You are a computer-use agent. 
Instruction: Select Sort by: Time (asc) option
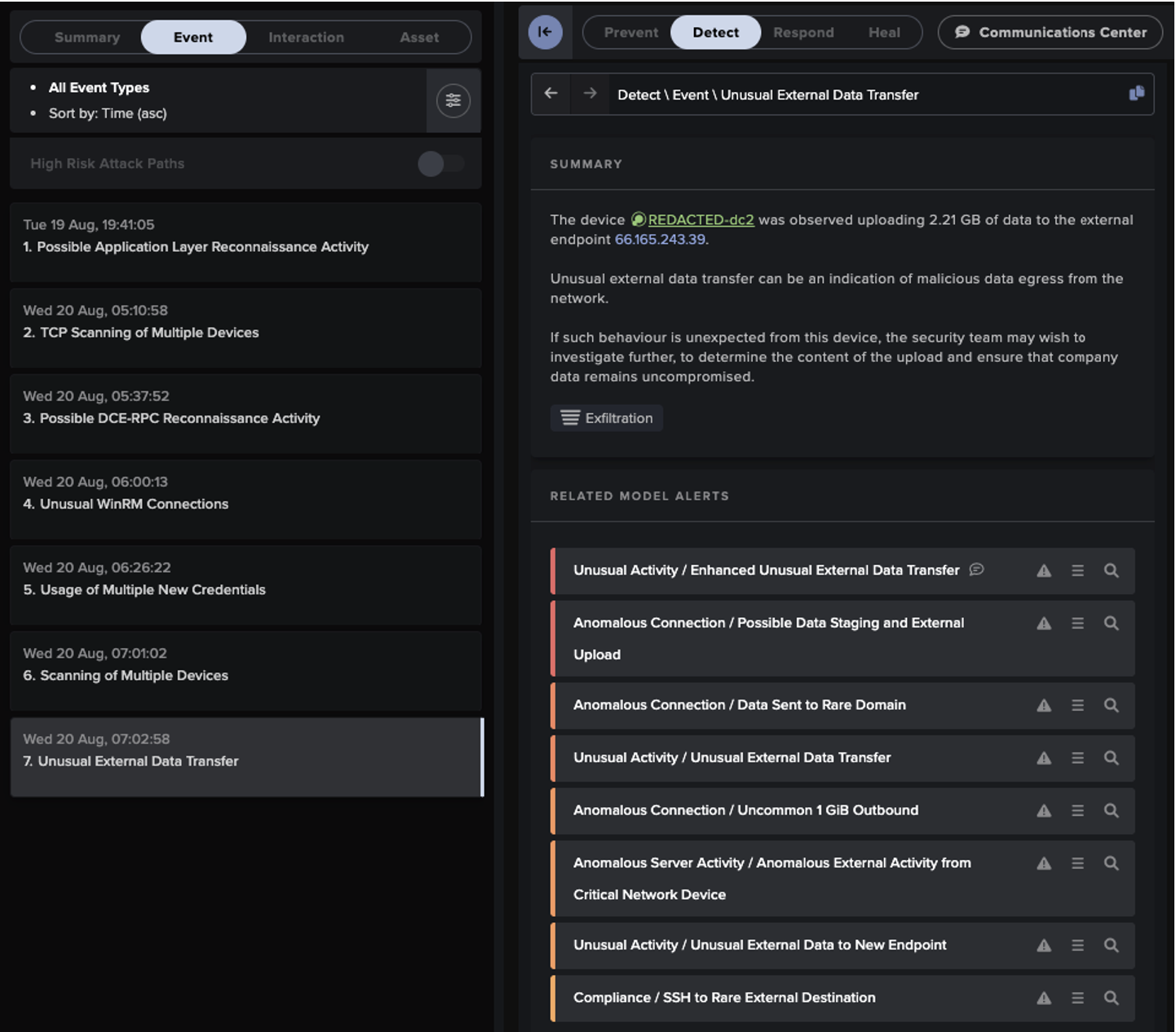(x=108, y=113)
